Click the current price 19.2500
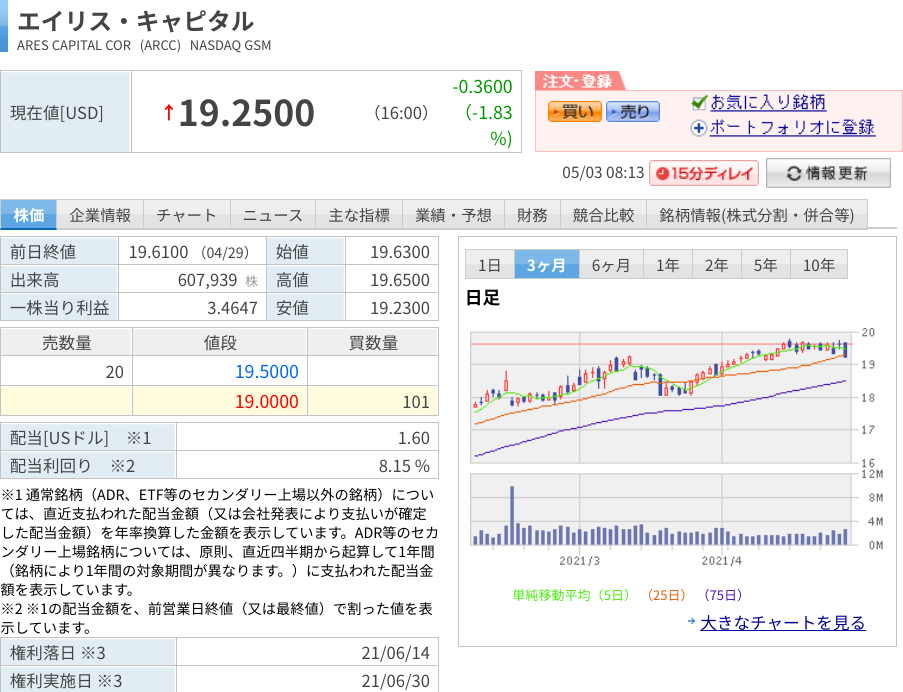This screenshot has width=903, height=692. (x=246, y=113)
